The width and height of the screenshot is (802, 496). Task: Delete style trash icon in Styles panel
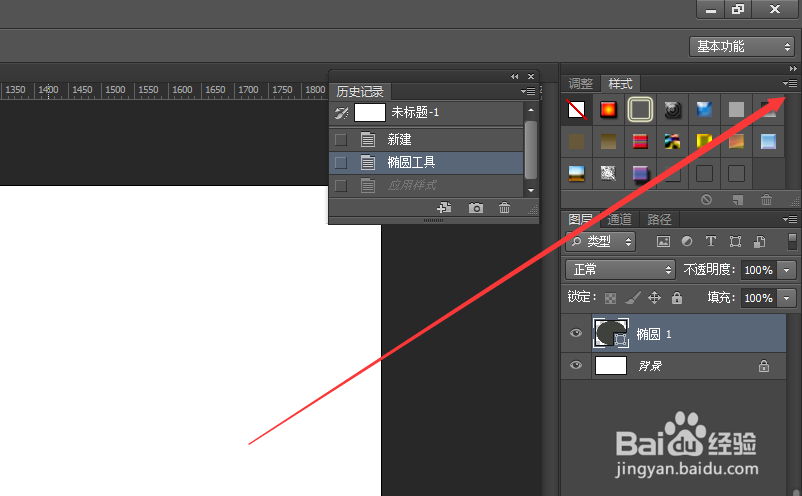point(766,199)
